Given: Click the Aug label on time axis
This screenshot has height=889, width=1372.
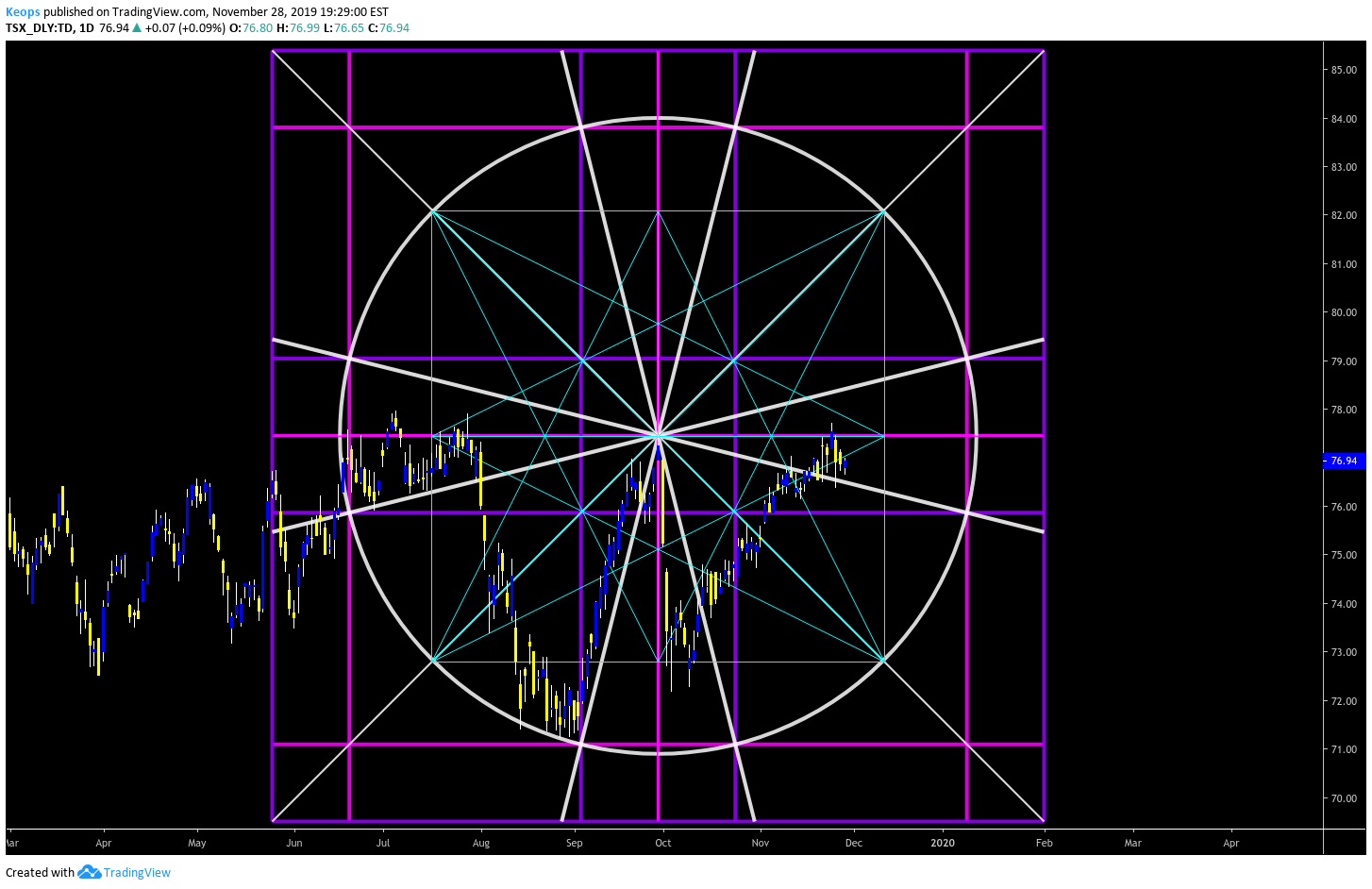Looking at the screenshot, I should coord(481,843).
